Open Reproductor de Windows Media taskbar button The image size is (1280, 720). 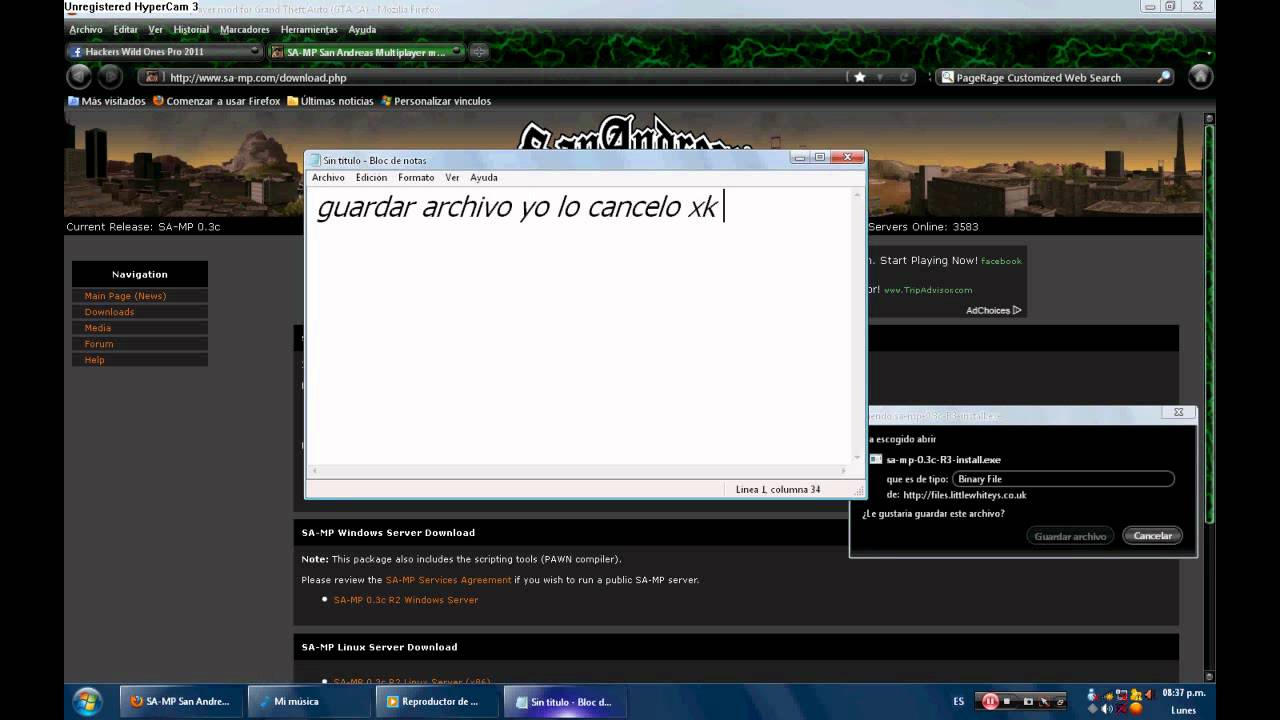(x=439, y=702)
